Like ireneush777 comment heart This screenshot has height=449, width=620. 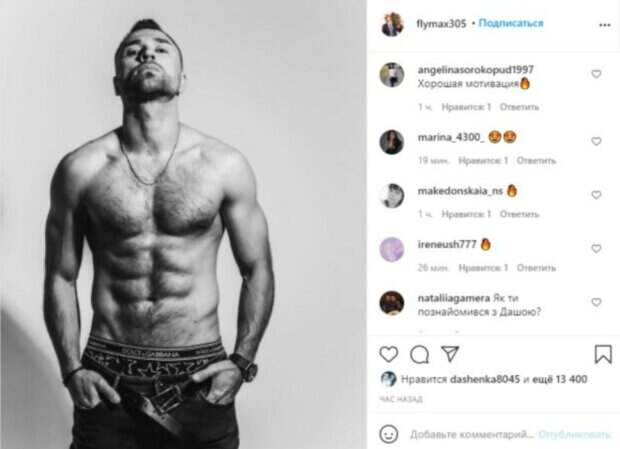(596, 249)
